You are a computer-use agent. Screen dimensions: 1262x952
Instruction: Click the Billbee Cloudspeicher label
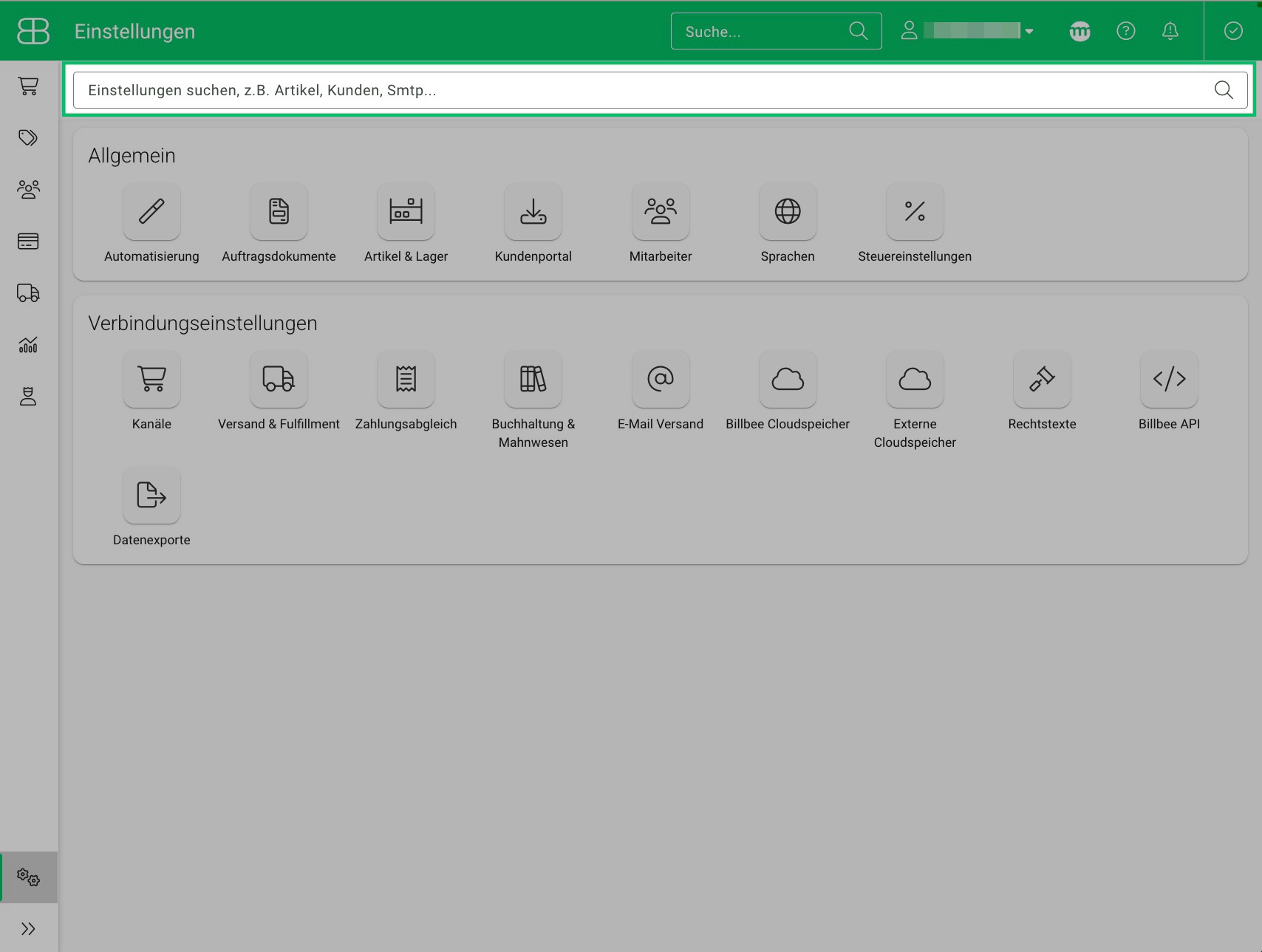(788, 424)
